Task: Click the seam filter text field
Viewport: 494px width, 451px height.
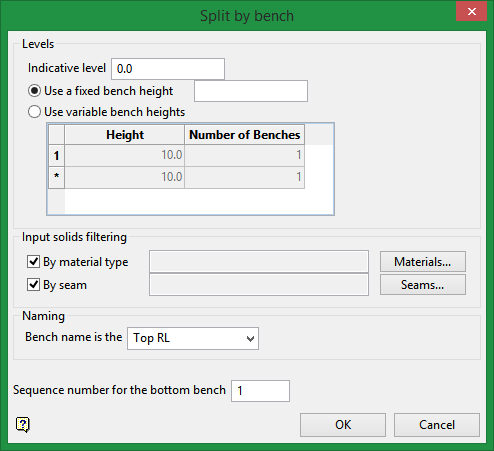Action: click(x=259, y=285)
